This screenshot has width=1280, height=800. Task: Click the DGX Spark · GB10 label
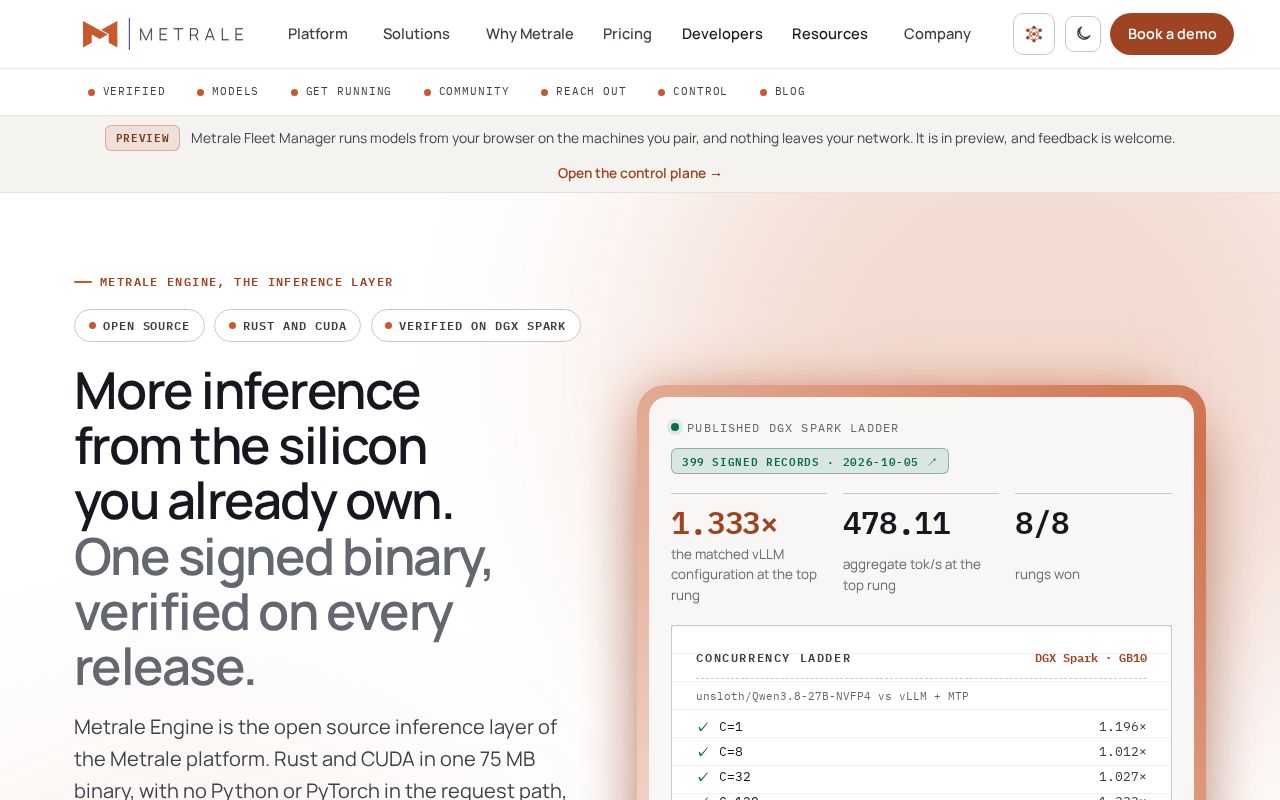click(x=1091, y=658)
